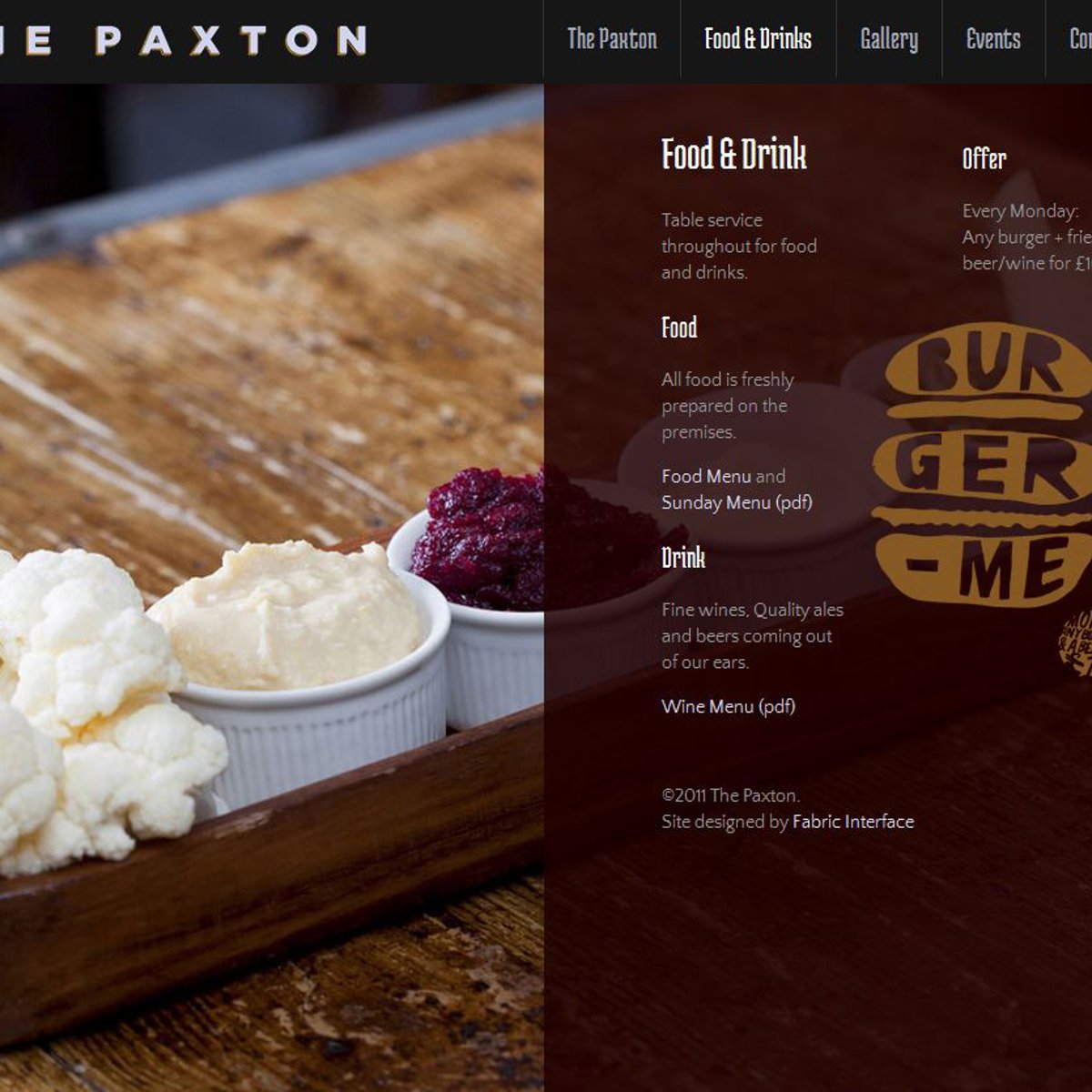Click The Paxton logo in header
The height and width of the screenshot is (1092, 1092).
coord(183,41)
